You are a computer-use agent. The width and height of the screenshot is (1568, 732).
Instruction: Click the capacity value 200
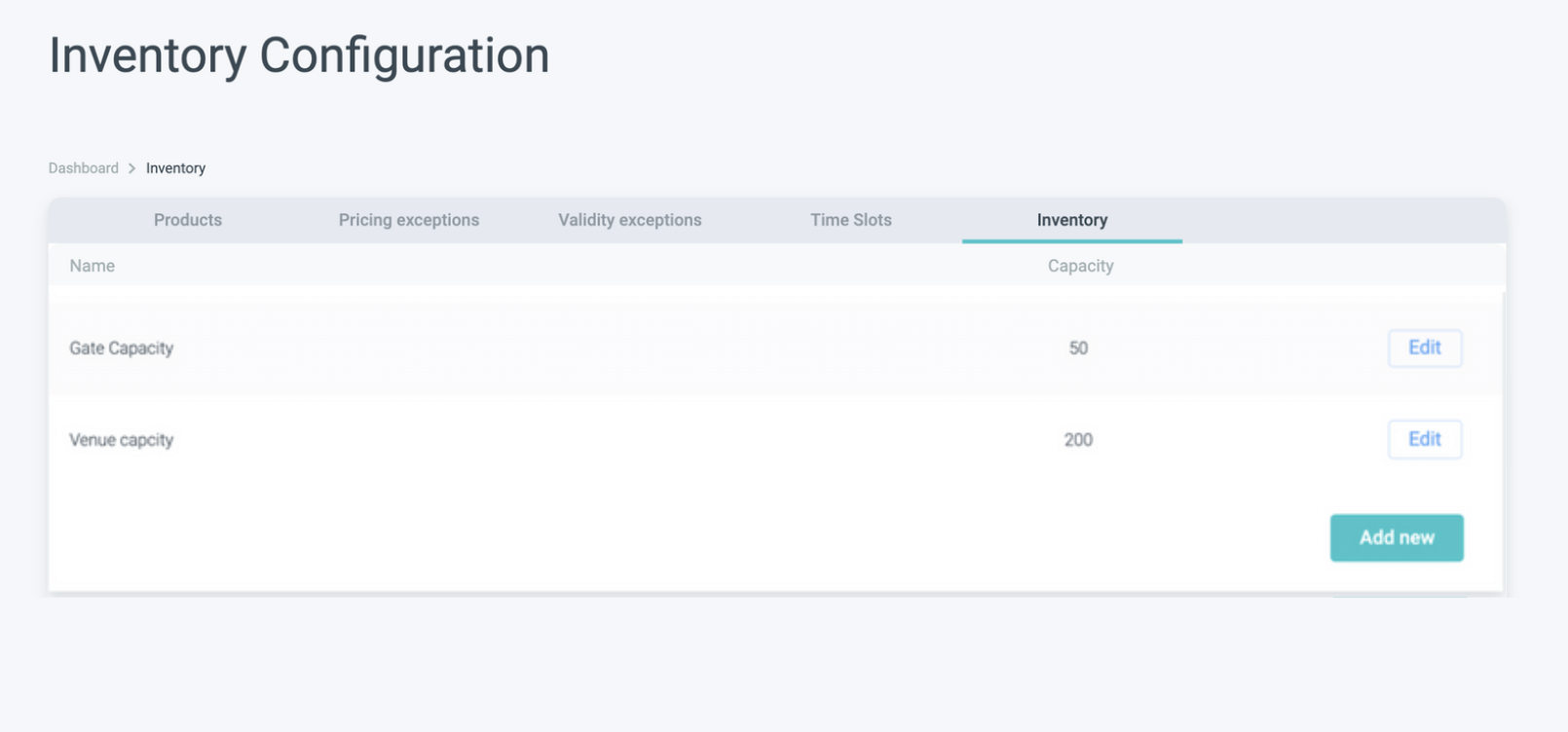1078,440
